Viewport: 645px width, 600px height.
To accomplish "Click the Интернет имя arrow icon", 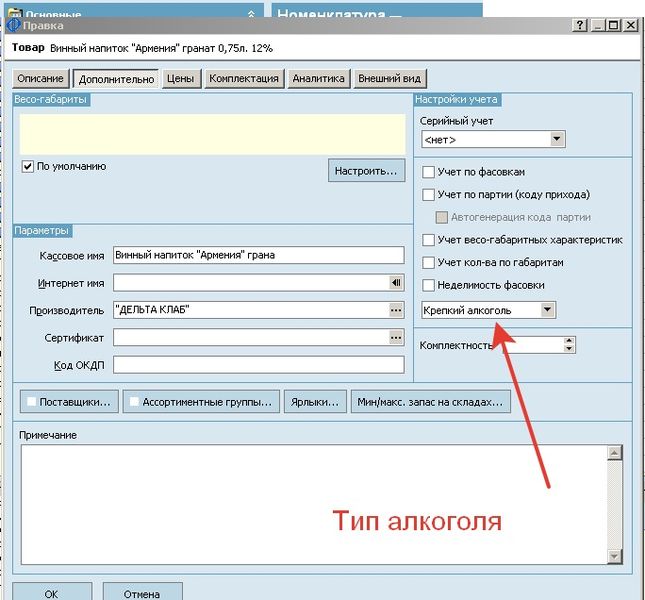I will pyautogui.click(x=396, y=283).
